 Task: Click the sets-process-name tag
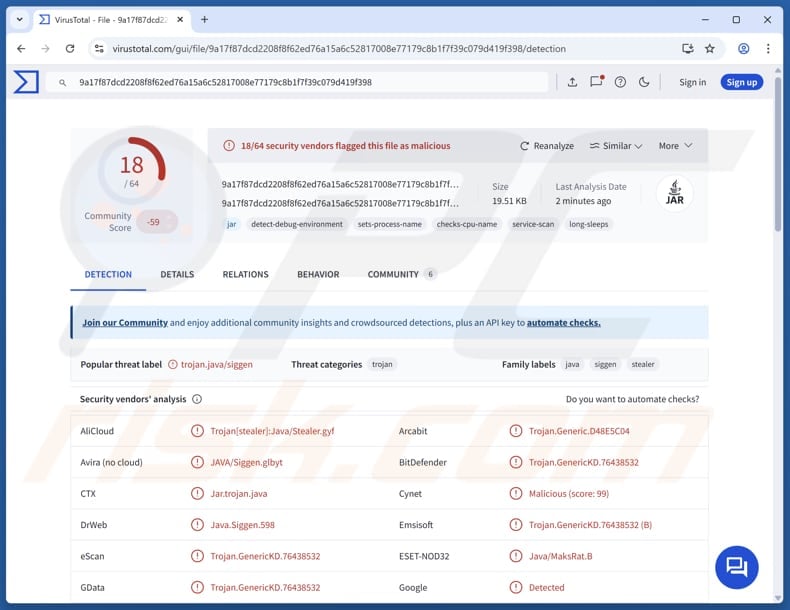[x=389, y=224]
